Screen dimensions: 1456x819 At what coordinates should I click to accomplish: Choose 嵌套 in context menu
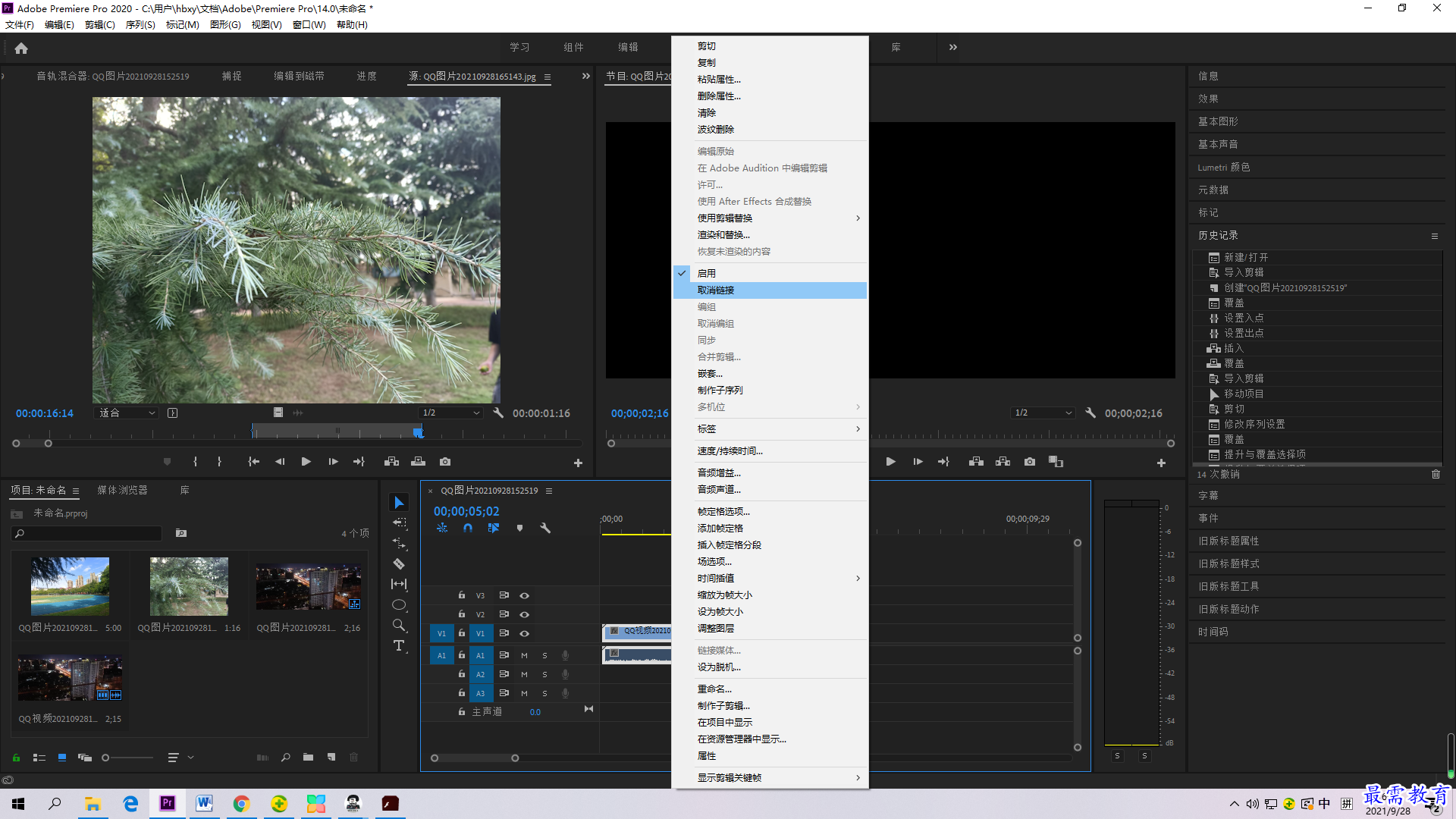(x=770, y=374)
